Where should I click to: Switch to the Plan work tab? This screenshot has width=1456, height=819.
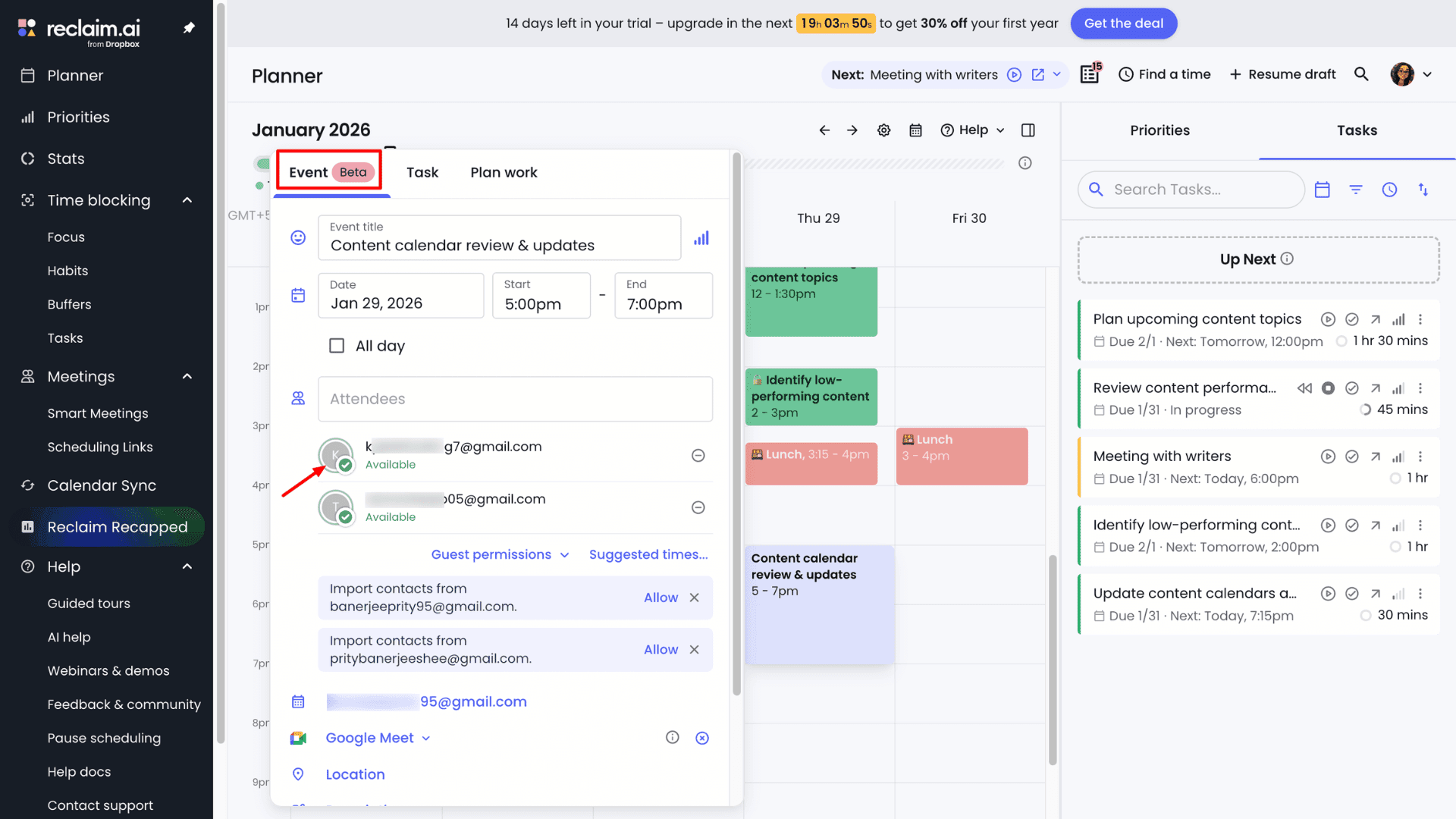click(504, 173)
